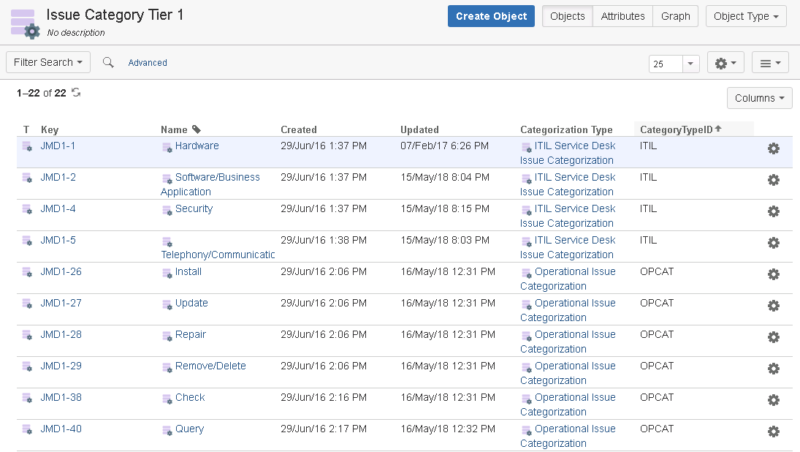Open the Columns dropdown
This screenshot has width=800, height=452.
tap(759, 98)
